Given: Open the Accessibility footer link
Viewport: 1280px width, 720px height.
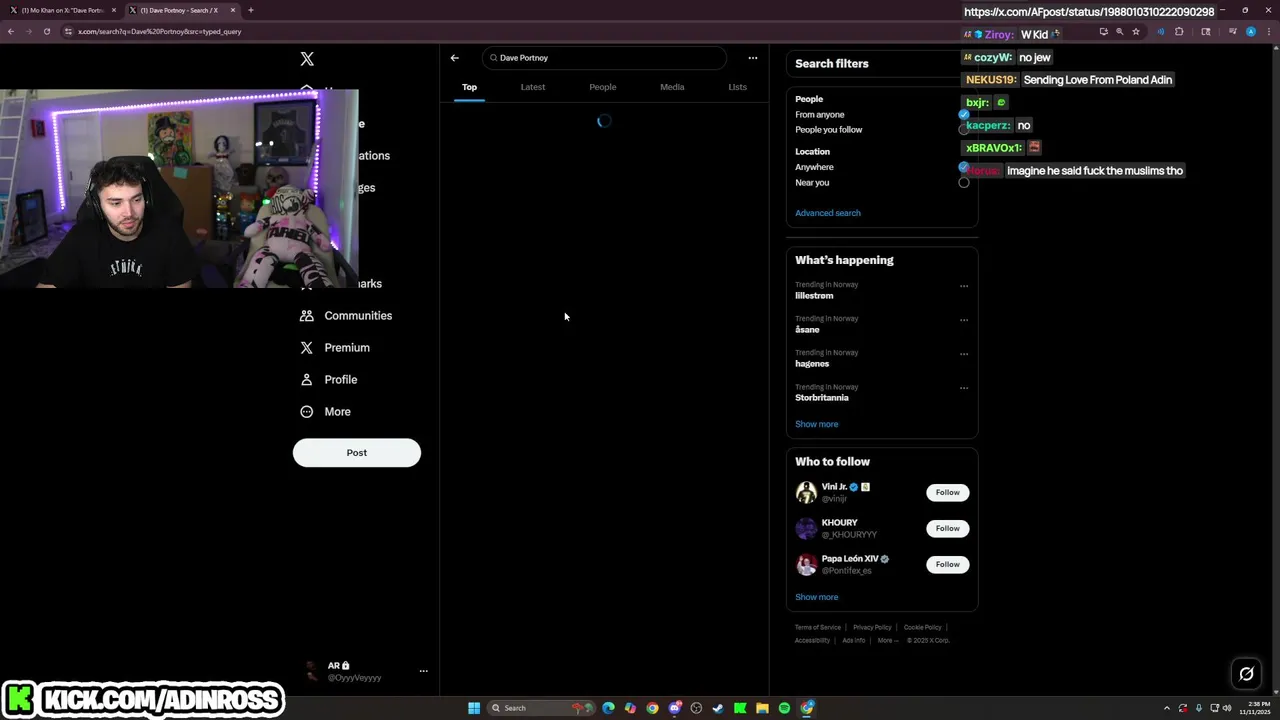Looking at the screenshot, I should tap(813, 640).
